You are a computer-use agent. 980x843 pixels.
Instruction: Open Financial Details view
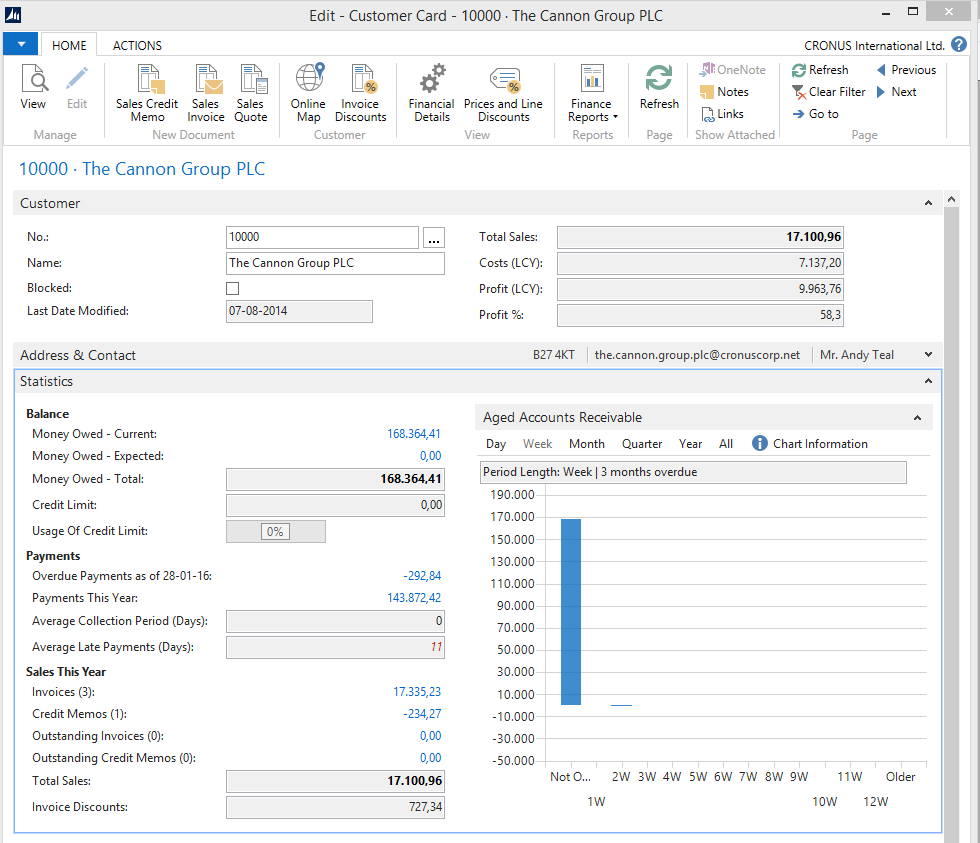(431, 94)
